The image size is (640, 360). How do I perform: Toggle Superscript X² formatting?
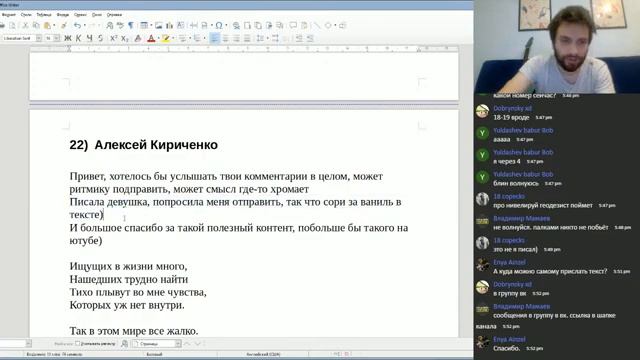click(113, 38)
